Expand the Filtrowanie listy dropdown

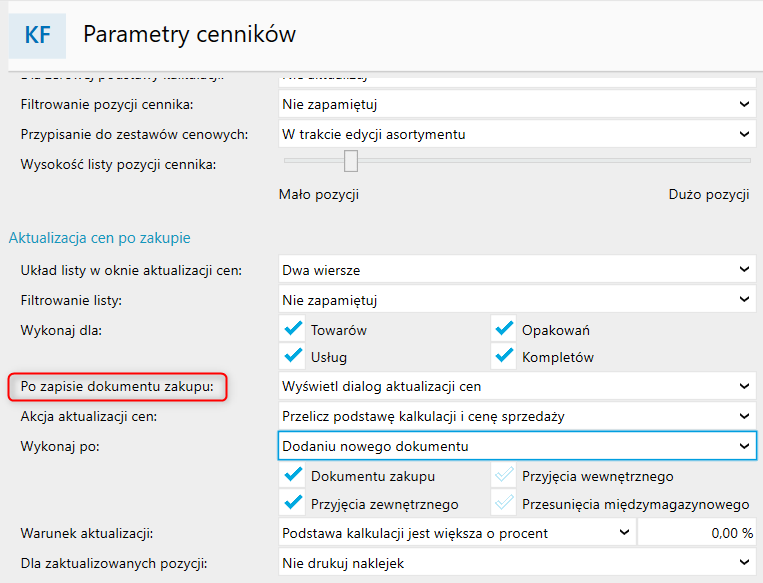tap(516, 299)
